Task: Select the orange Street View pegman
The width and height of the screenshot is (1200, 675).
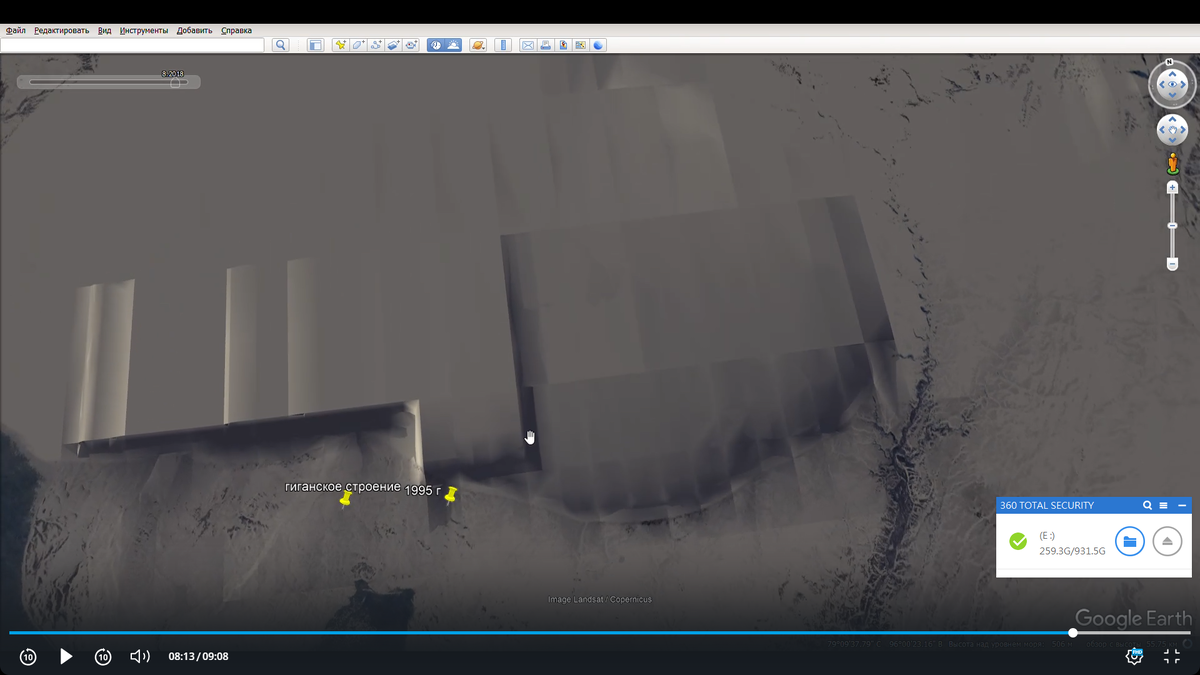Action: click(x=1172, y=164)
